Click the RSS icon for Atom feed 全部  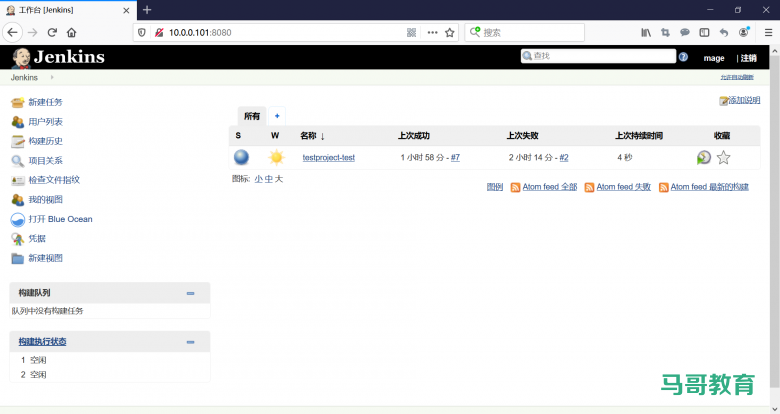pos(515,187)
